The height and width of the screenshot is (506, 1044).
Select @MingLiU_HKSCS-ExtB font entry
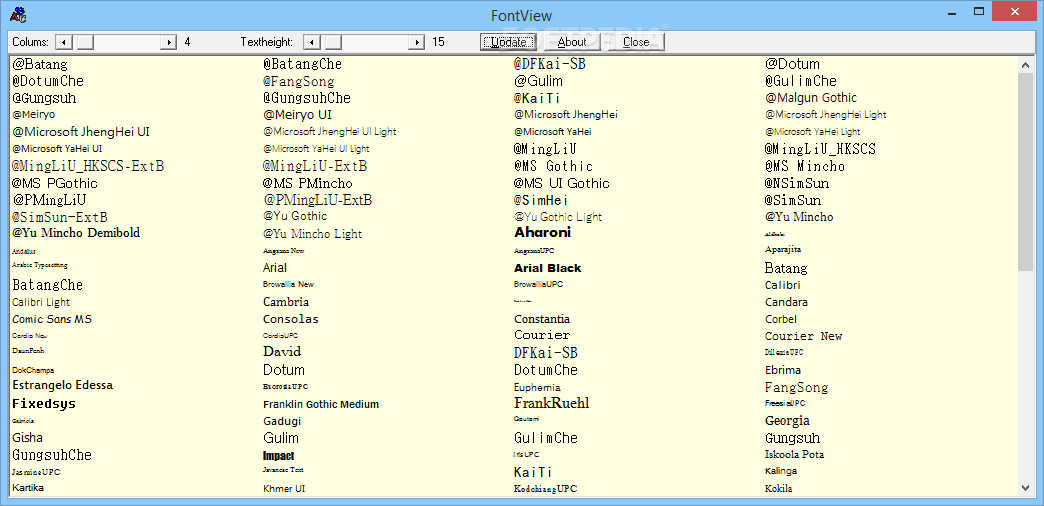(88, 166)
